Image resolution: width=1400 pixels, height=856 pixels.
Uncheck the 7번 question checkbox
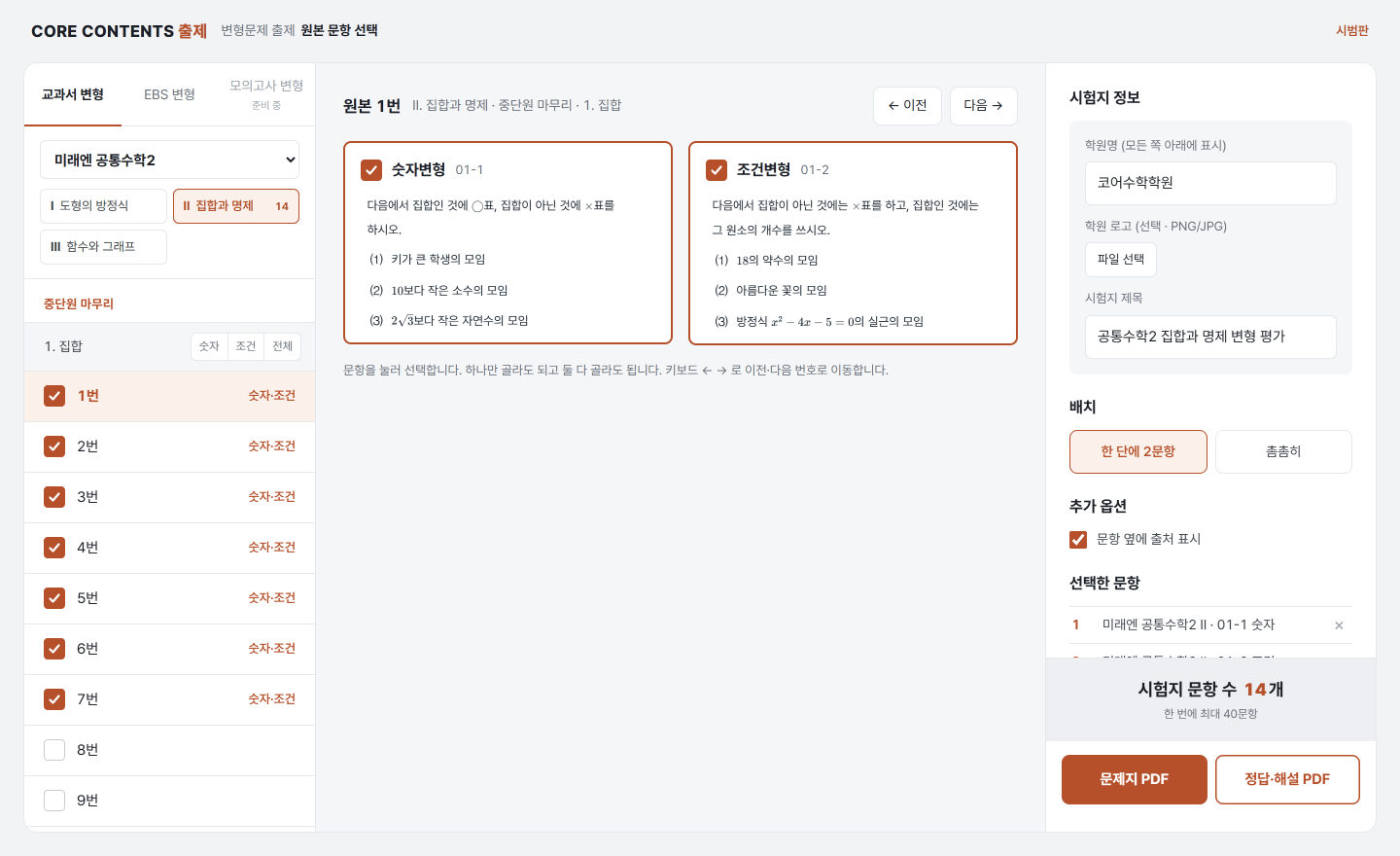[x=54, y=699]
